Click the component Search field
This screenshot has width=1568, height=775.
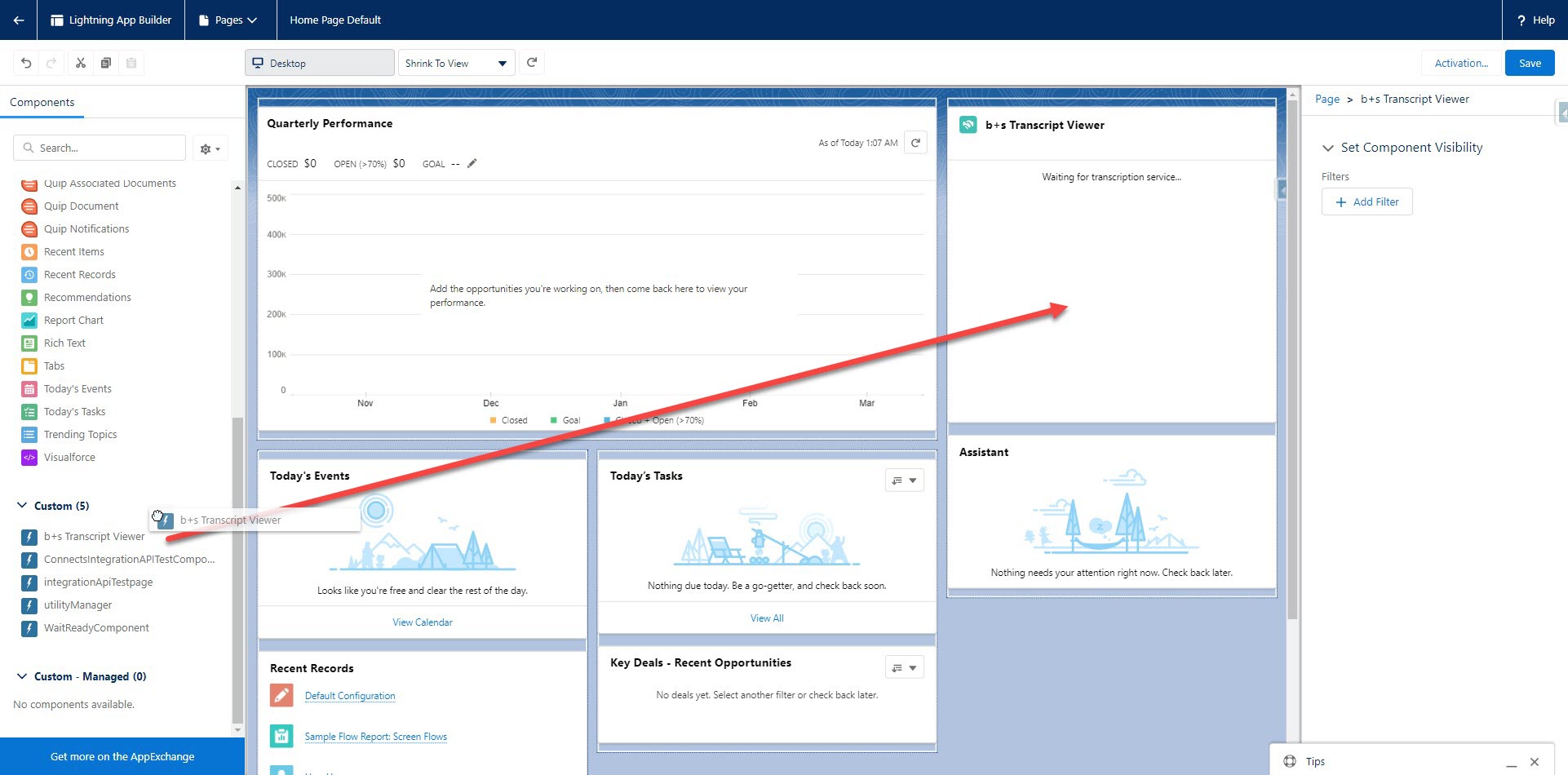coord(100,148)
